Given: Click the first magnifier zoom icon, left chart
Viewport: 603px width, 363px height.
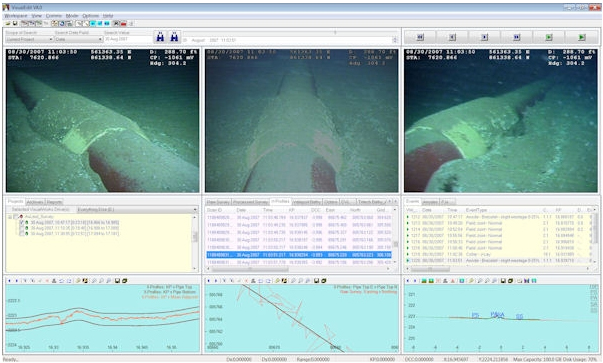Looking at the screenshot, I should pos(94,281).
